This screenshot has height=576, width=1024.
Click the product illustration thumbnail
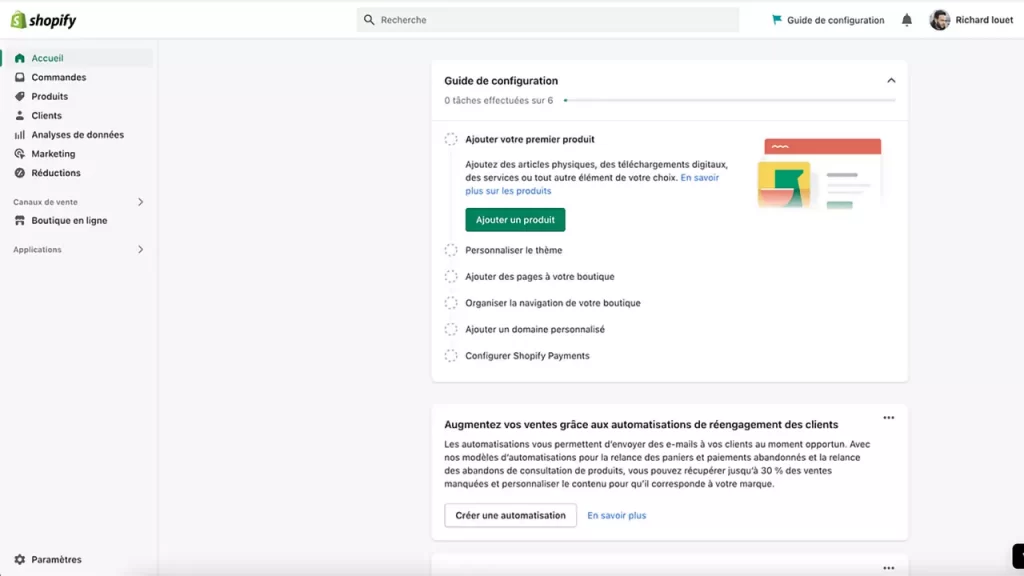click(820, 174)
